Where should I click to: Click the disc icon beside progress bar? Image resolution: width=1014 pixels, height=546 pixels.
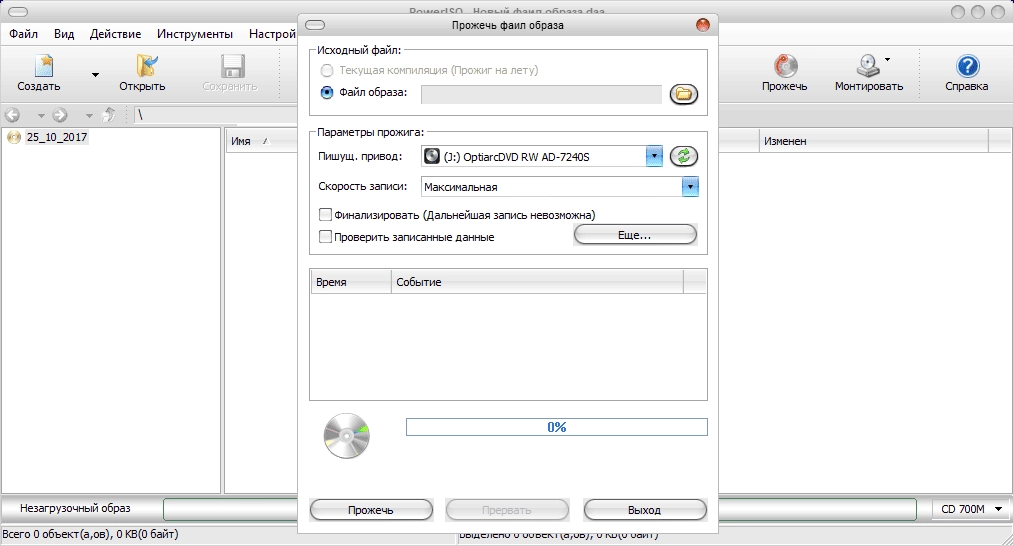pyautogui.click(x=347, y=435)
